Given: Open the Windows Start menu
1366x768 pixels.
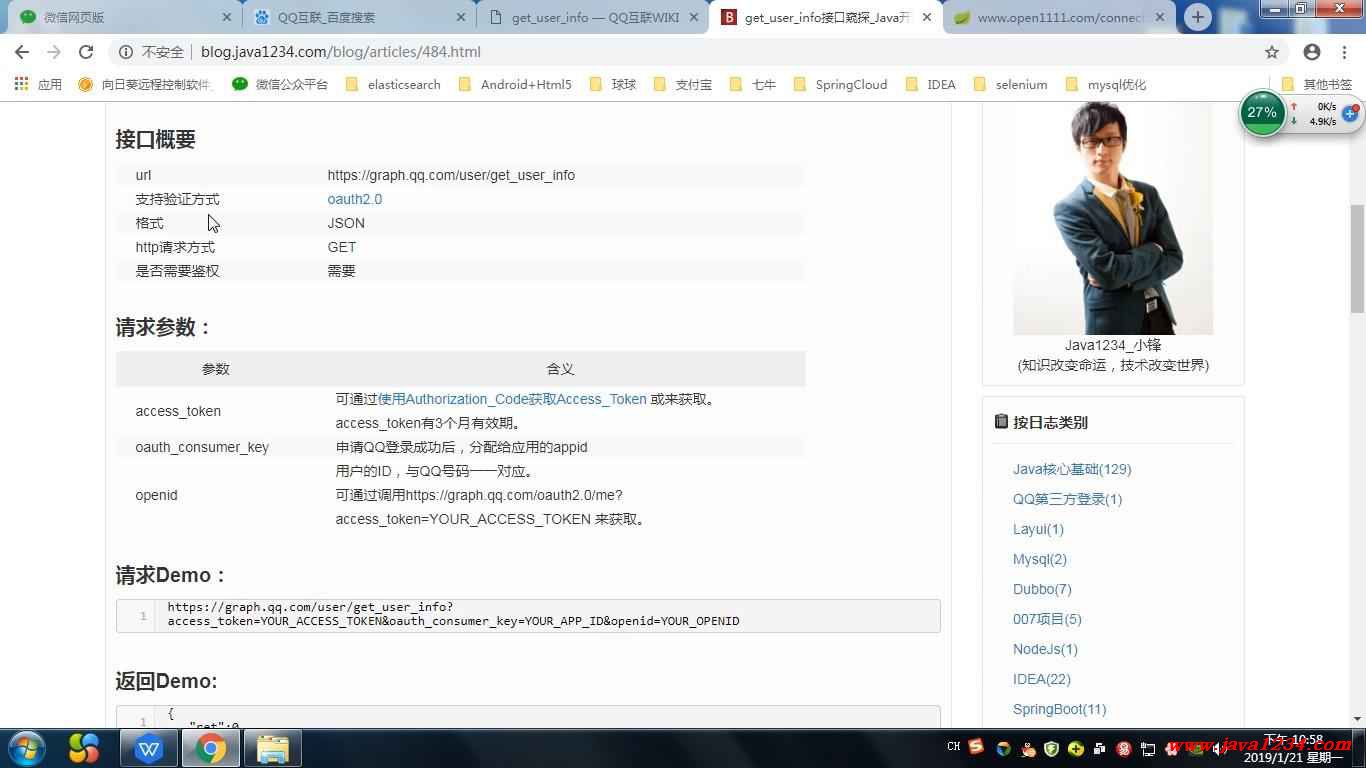Looking at the screenshot, I should pyautogui.click(x=25, y=748).
